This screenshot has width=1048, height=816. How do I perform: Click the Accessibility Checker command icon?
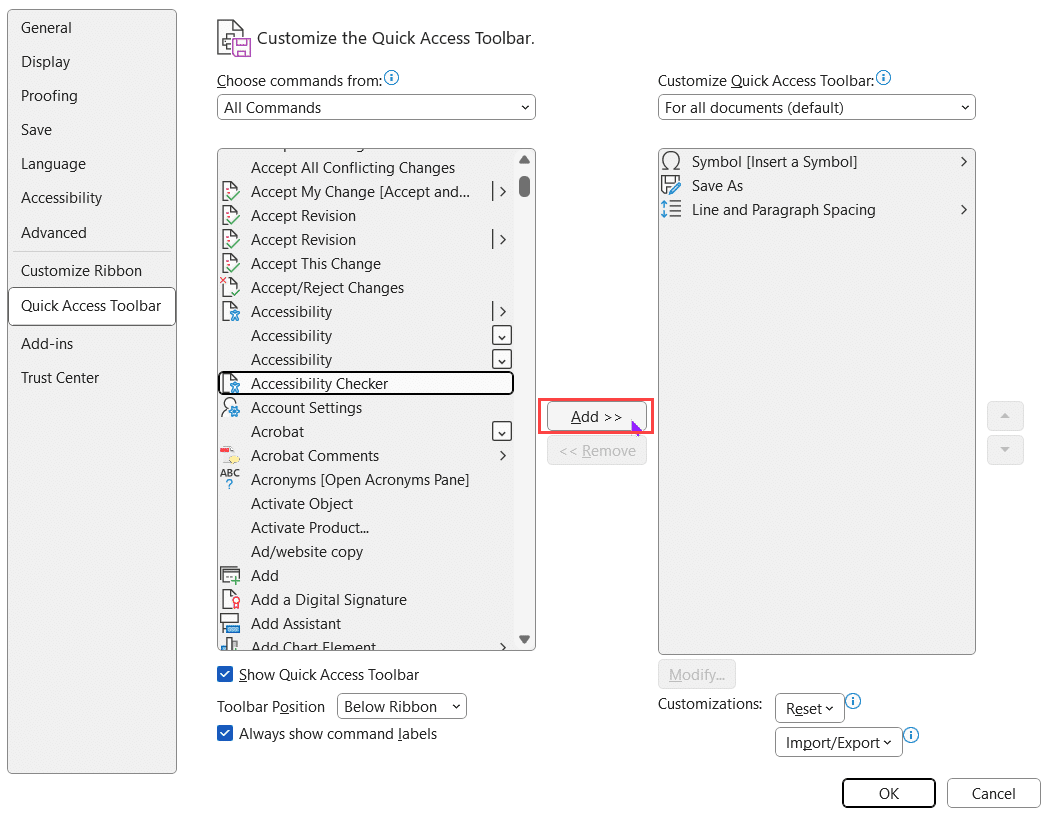coord(231,383)
